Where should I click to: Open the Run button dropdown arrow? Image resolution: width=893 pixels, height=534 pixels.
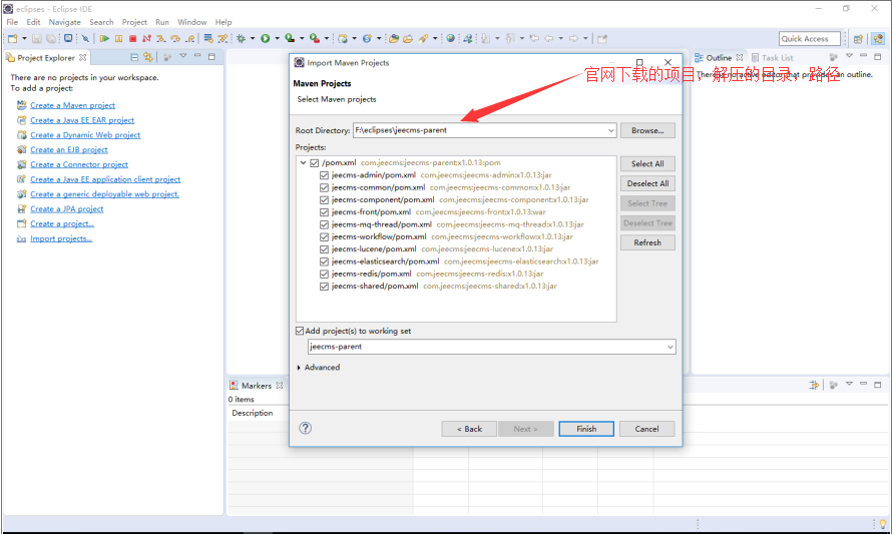click(x=277, y=39)
